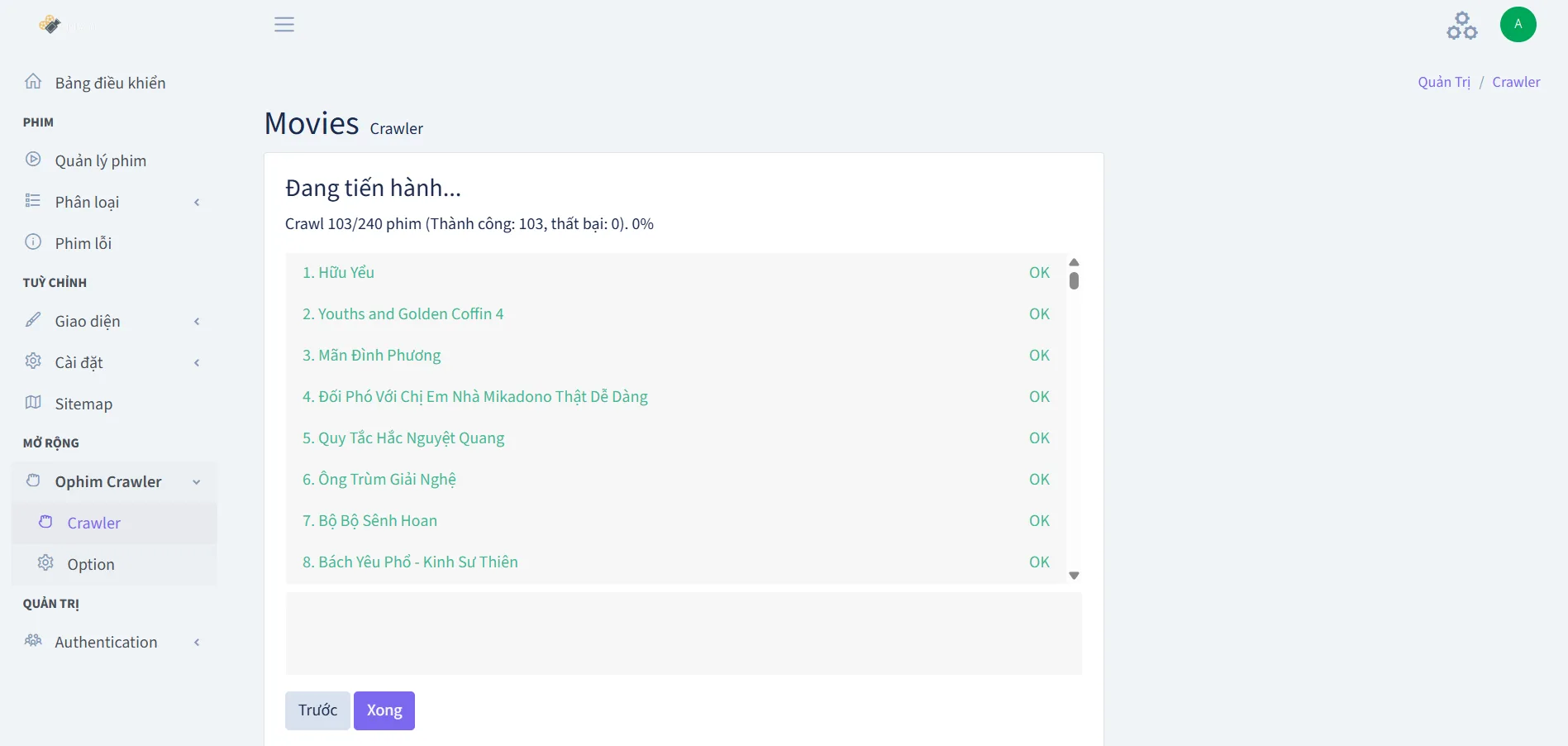Expand the Authentication submenu arrow
Viewport: 1568px width, 746px height.
[197, 643]
